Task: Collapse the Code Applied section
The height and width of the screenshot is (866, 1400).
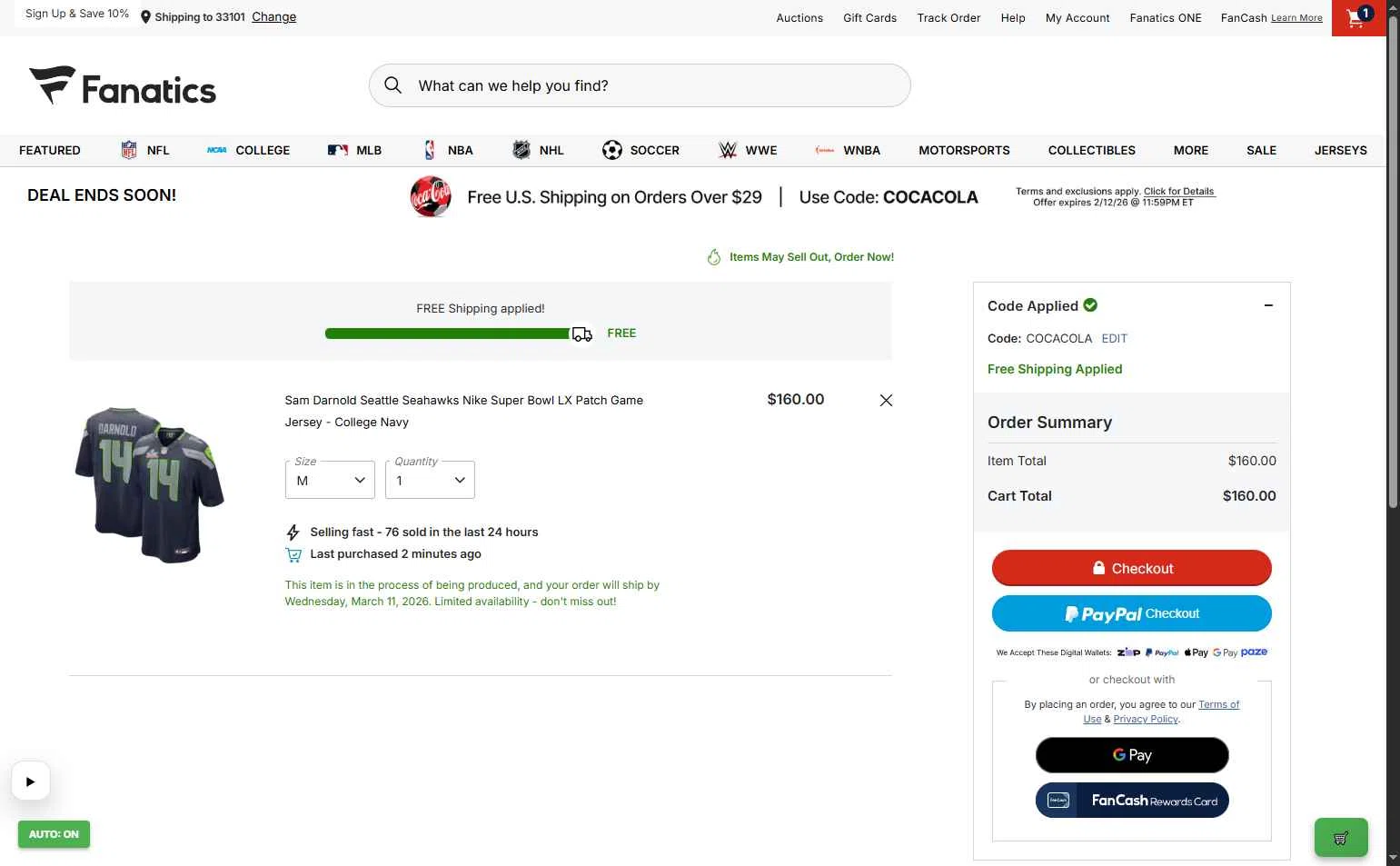Action: tap(1268, 305)
